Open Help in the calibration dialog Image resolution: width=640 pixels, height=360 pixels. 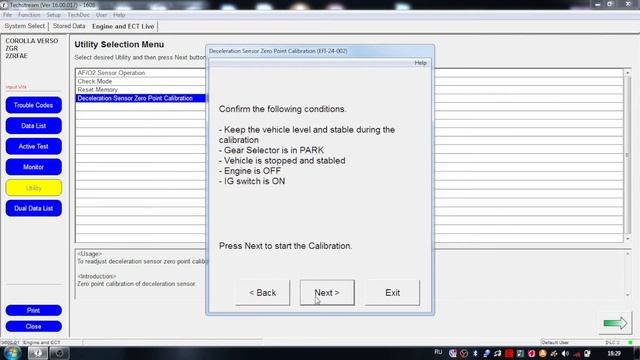[x=420, y=63]
